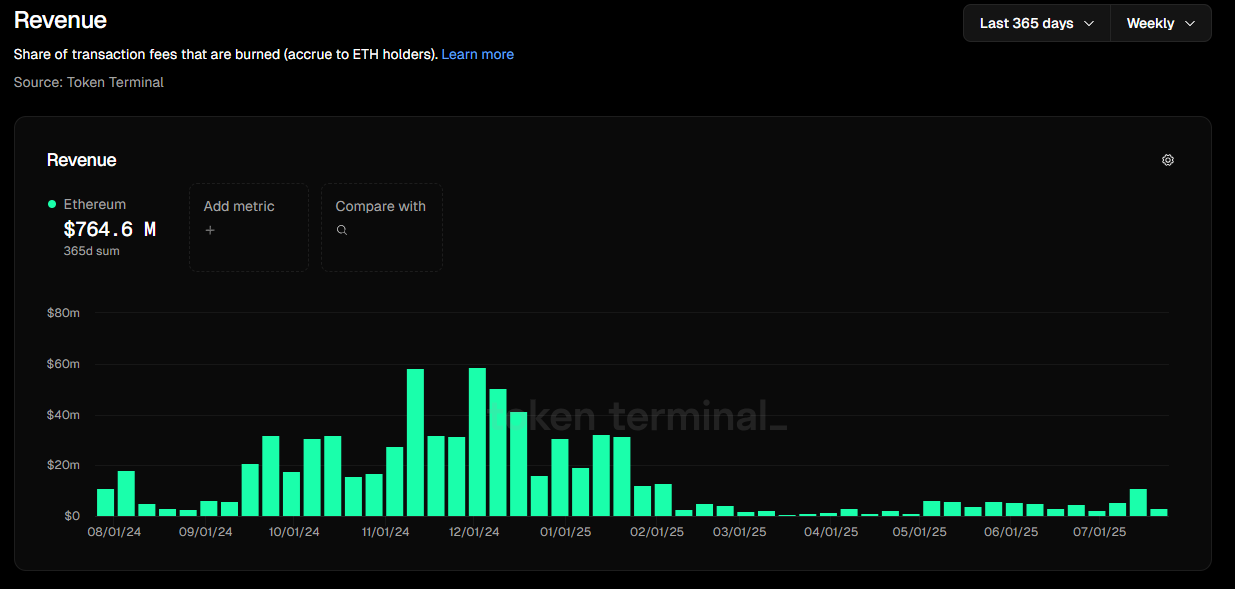Click the search icon under Compare with

(x=342, y=230)
